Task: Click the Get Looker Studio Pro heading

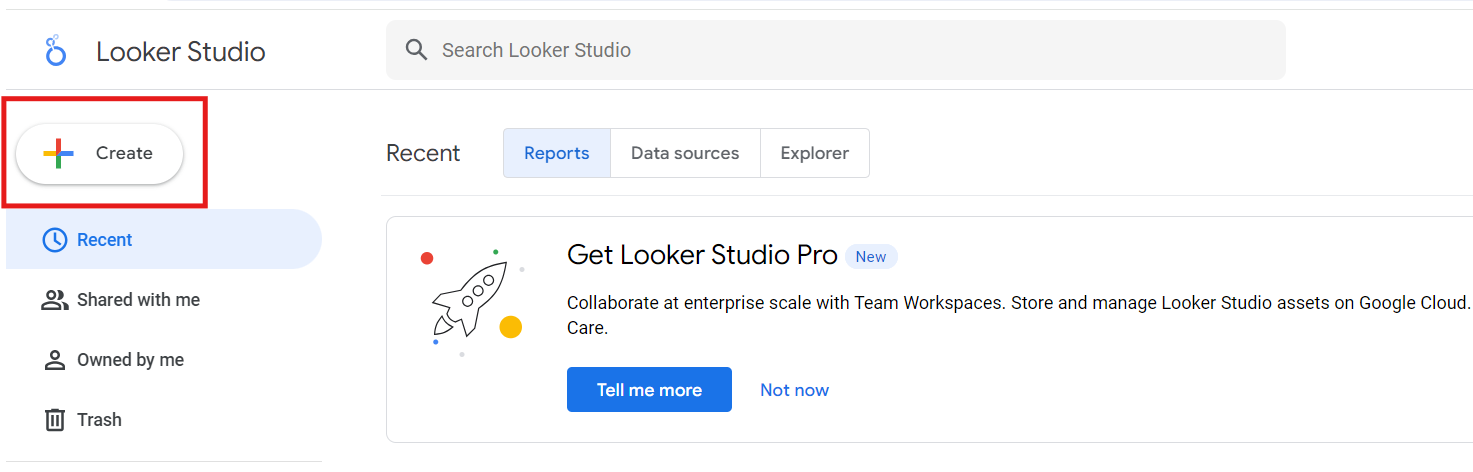Action: pos(702,255)
